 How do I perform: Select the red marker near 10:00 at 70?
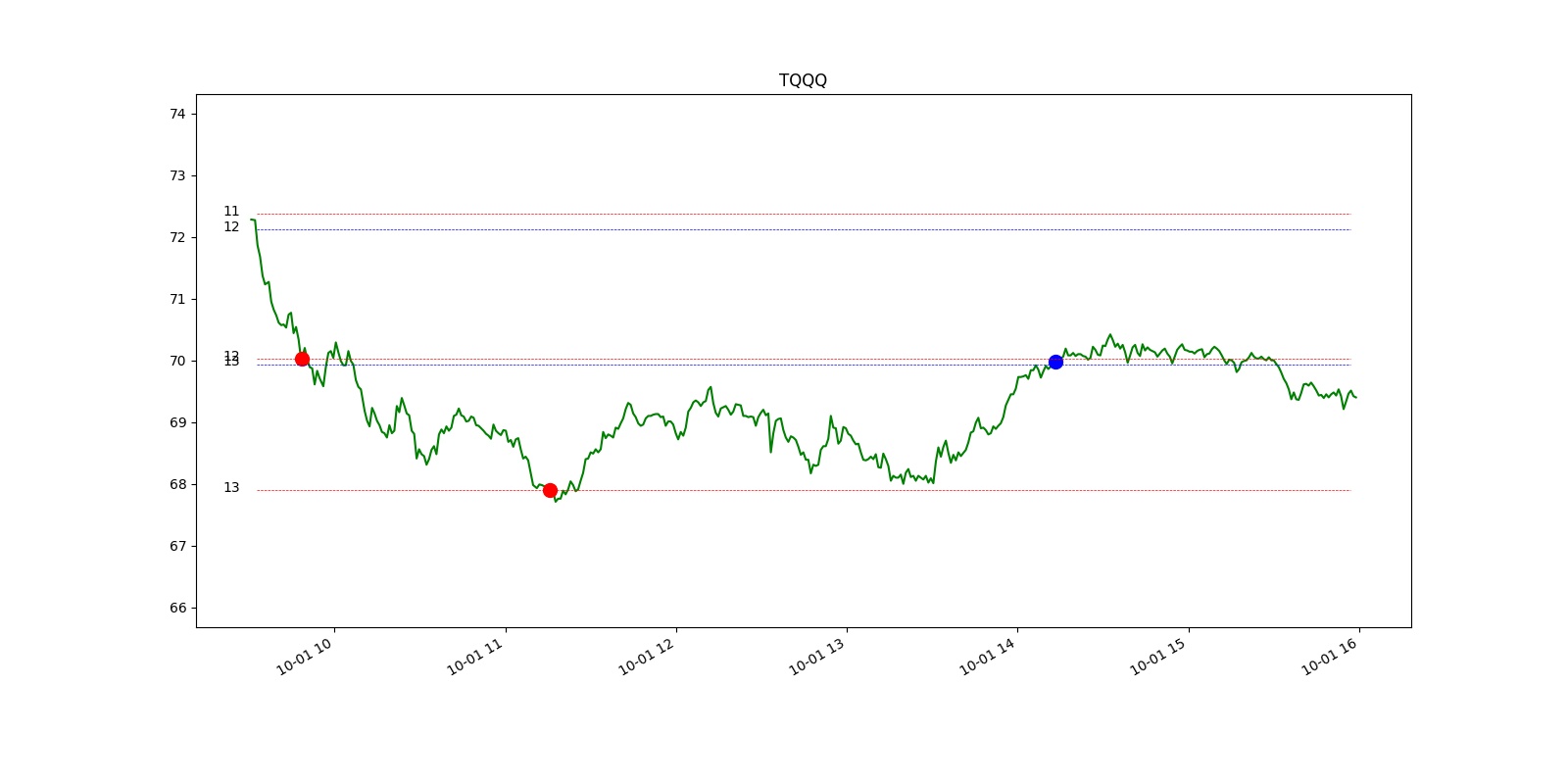click(x=302, y=359)
